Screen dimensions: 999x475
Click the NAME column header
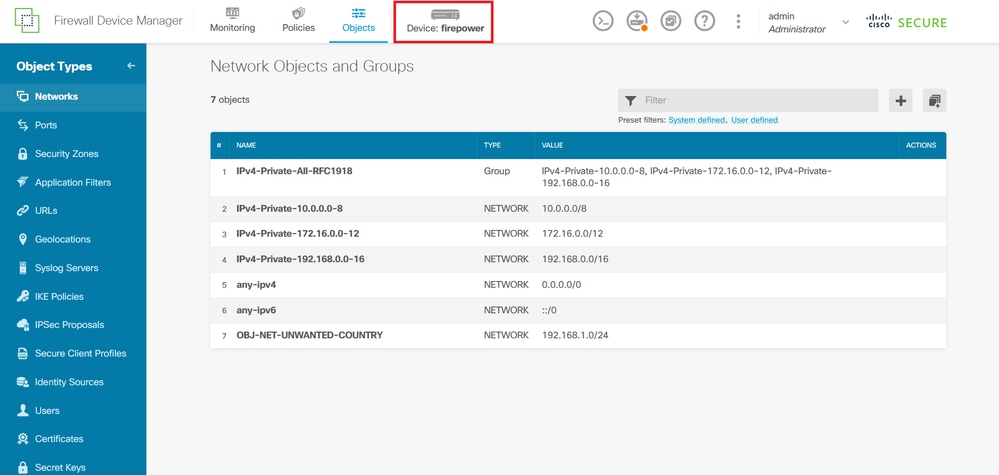pyautogui.click(x=246, y=145)
